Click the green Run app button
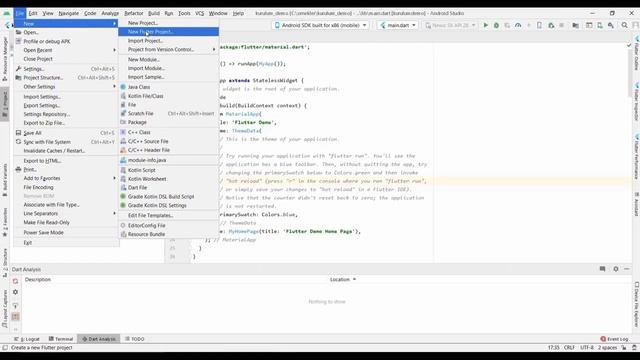 coord(485,25)
